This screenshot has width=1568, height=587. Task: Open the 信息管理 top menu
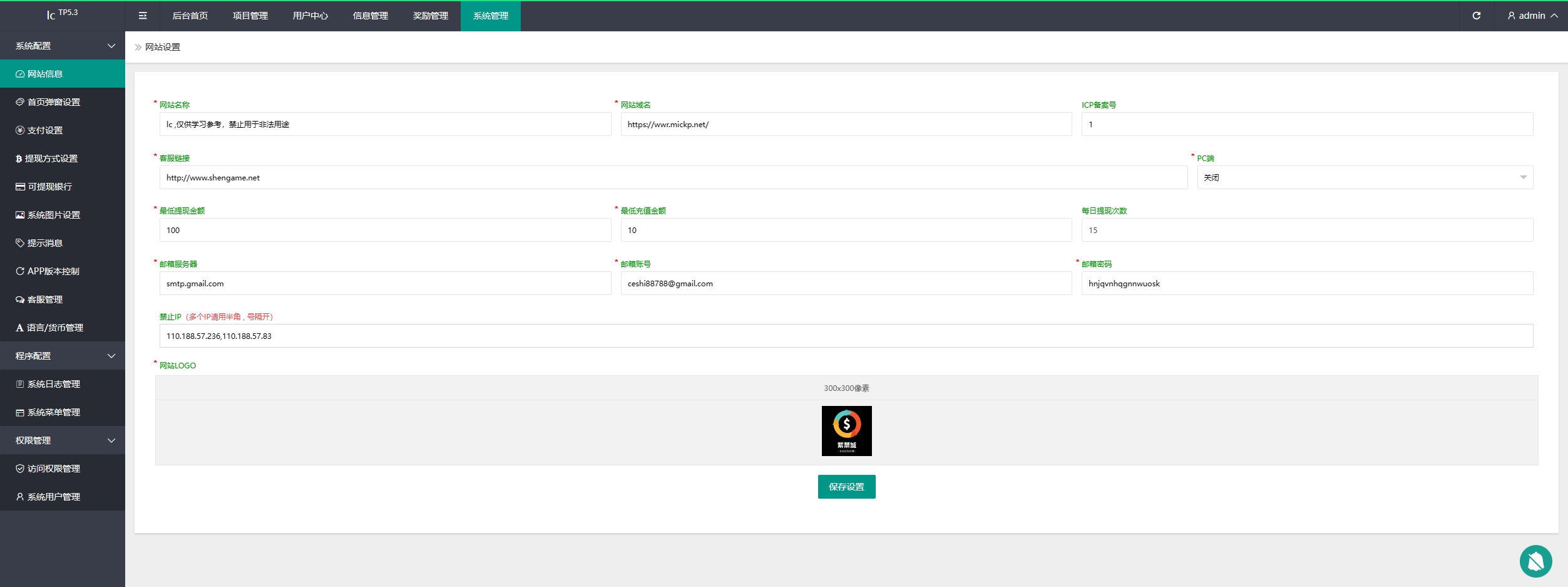pyautogui.click(x=371, y=16)
